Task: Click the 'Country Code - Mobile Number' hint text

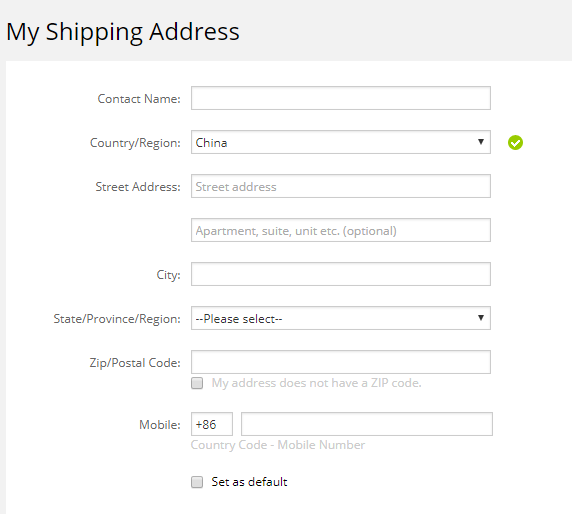Action: (x=278, y=445)
